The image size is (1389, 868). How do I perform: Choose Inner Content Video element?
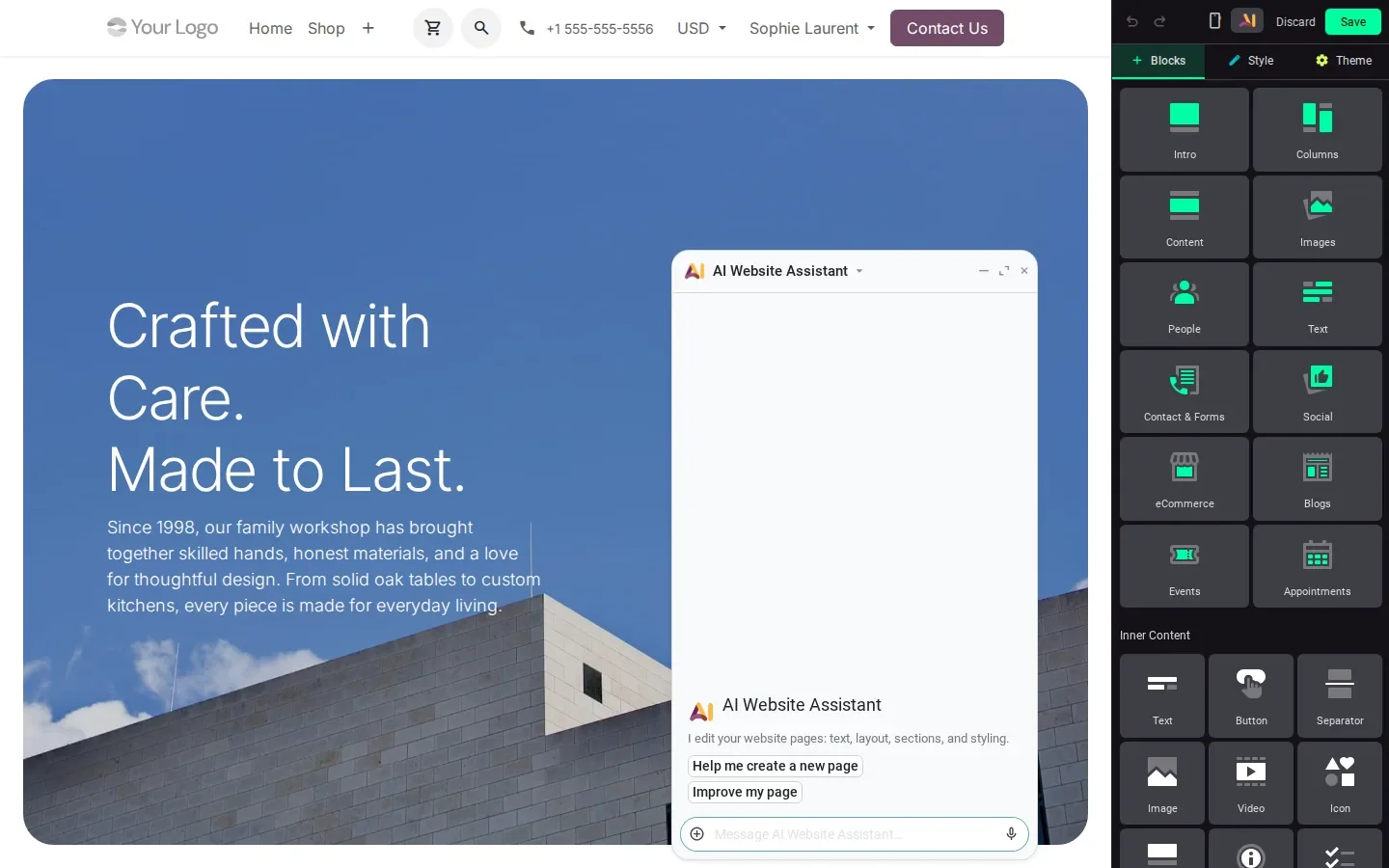coord(1251,783)
